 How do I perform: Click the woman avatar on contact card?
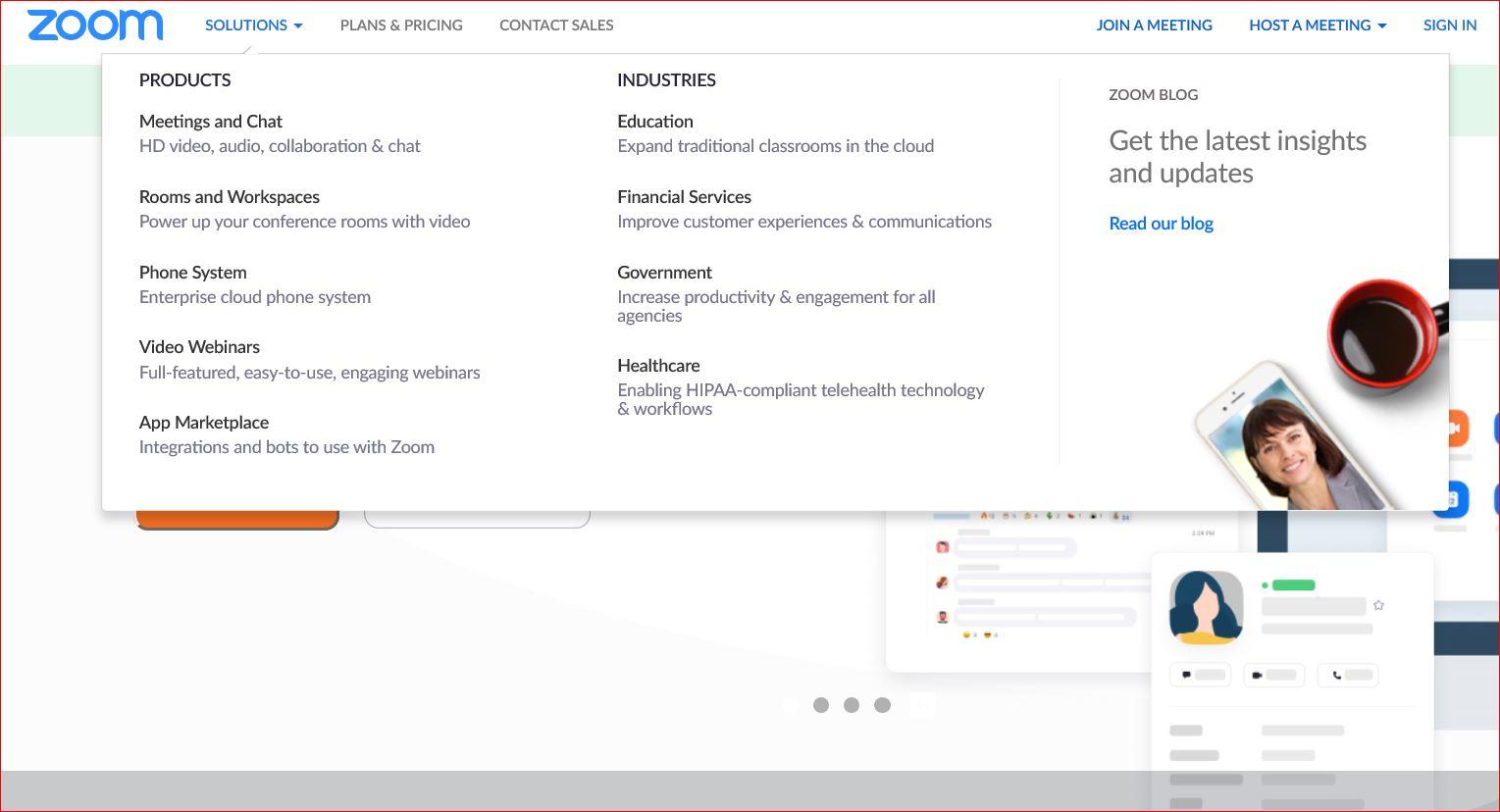click(x=1206, y=607)
